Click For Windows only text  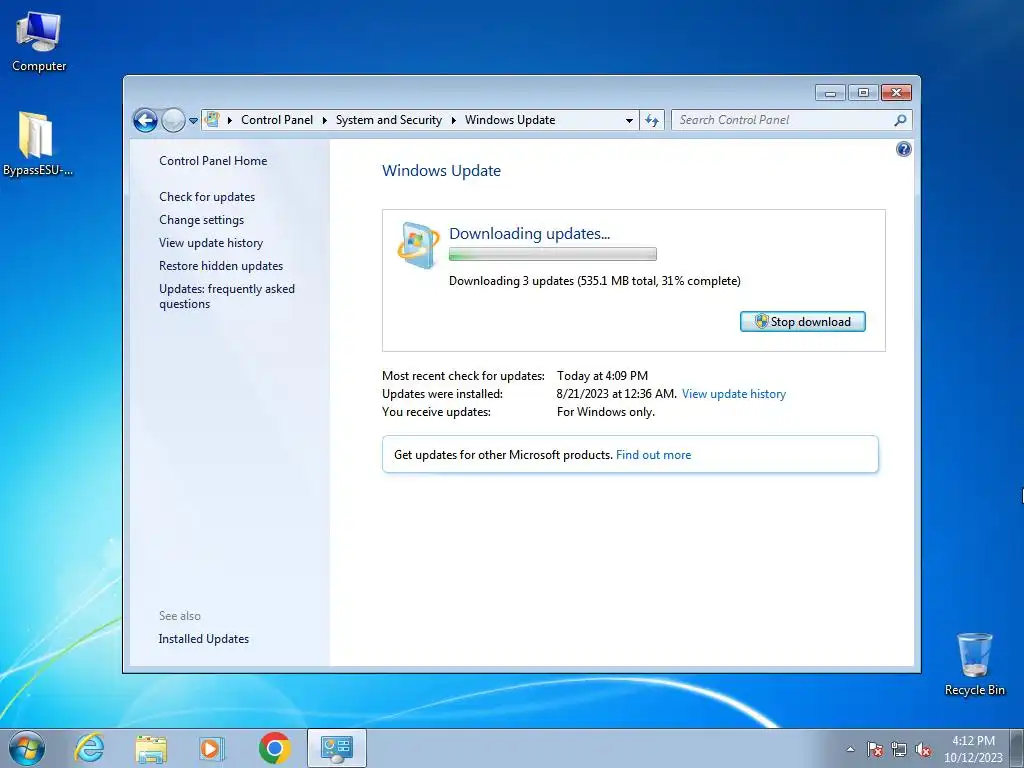(605, 412)
